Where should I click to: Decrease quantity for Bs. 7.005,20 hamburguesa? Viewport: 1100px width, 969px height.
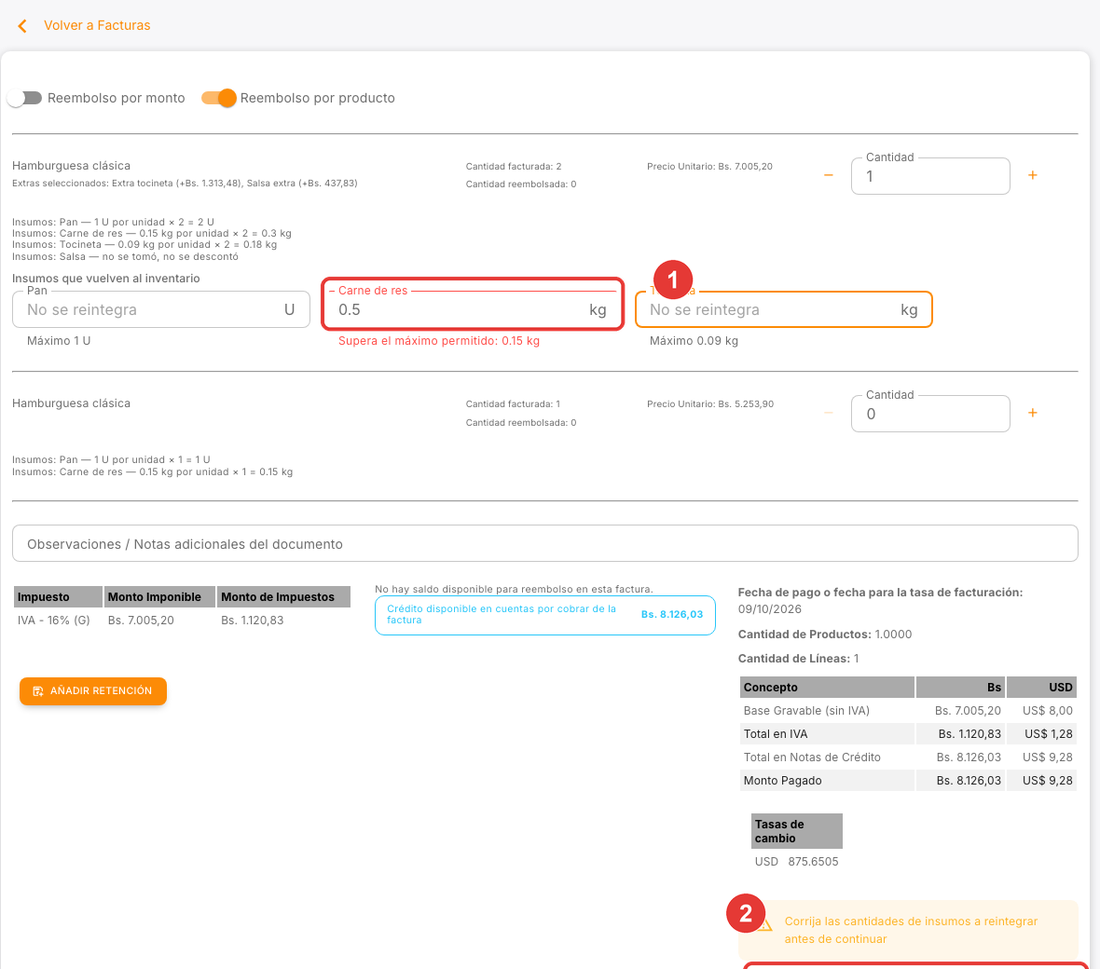click(829, 175)
